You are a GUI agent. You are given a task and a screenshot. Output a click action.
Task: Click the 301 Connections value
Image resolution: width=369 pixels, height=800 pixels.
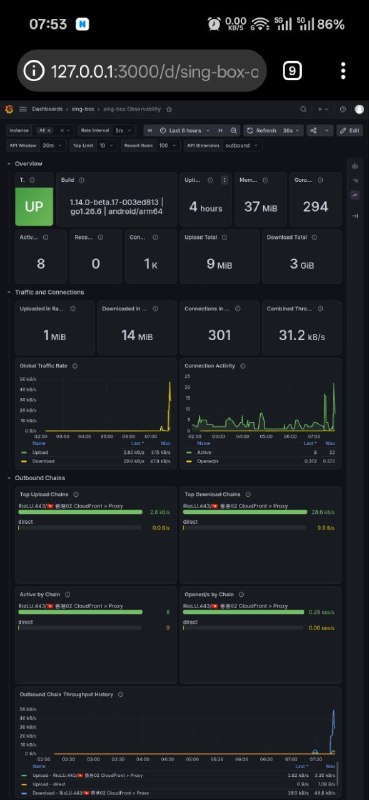219,335
